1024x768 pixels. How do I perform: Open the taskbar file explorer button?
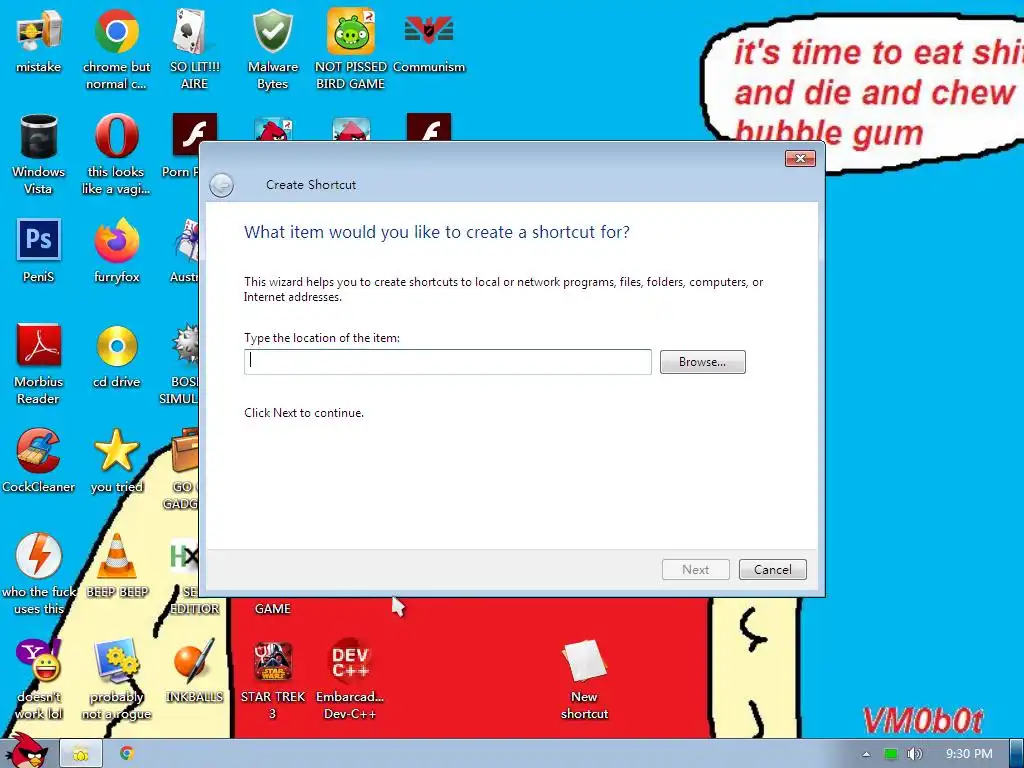click(81, 754)
